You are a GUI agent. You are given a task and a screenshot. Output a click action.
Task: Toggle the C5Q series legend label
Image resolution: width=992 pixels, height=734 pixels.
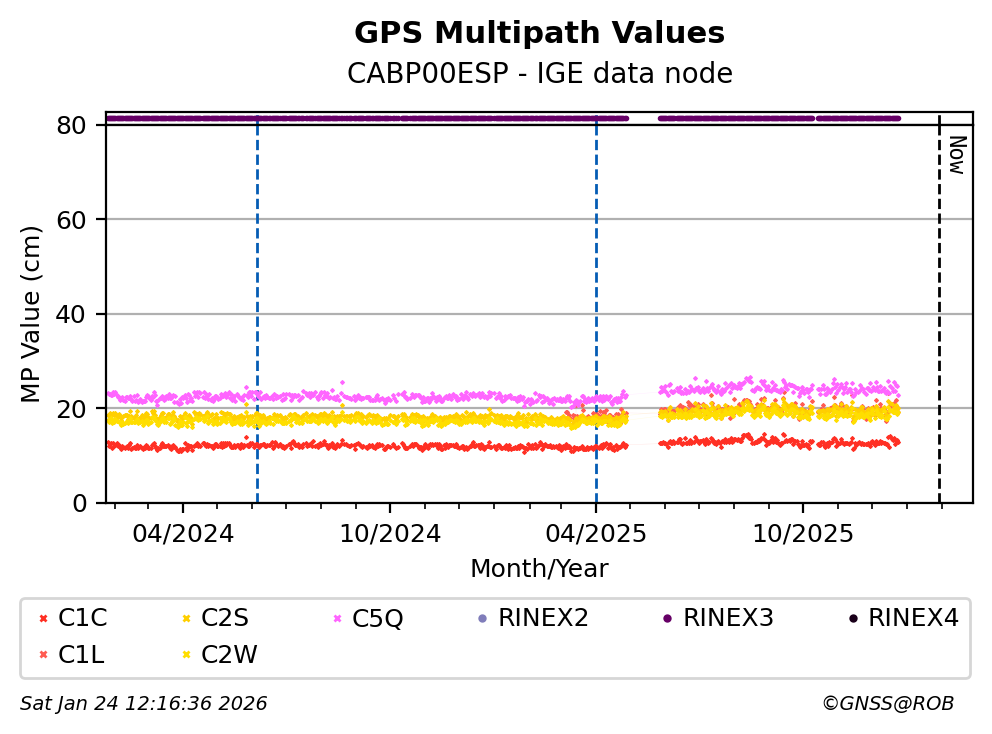pos(378,619)
